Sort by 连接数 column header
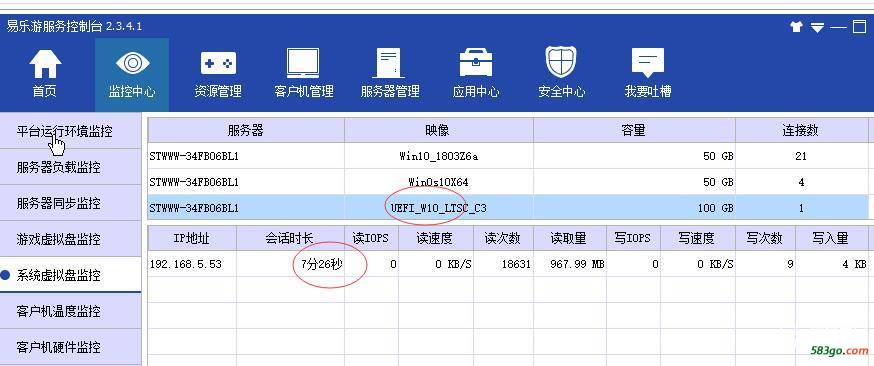This screenshot has width=874, height=366. tap(801, 130)
